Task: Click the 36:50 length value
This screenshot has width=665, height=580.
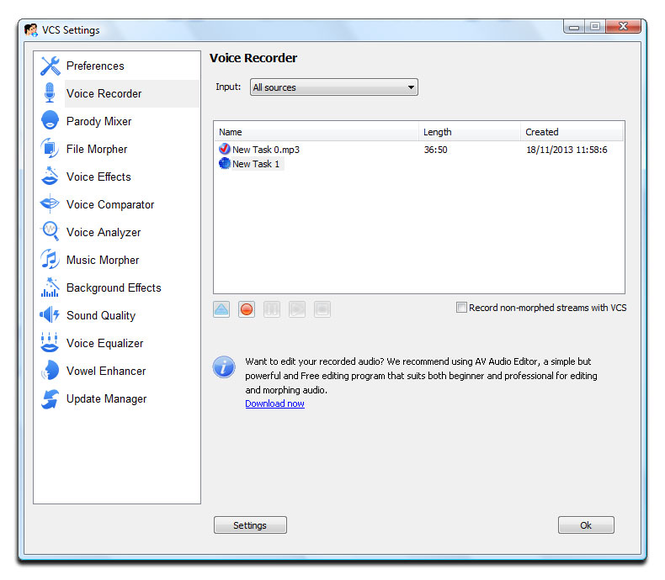Action: (x=436, y=150)
